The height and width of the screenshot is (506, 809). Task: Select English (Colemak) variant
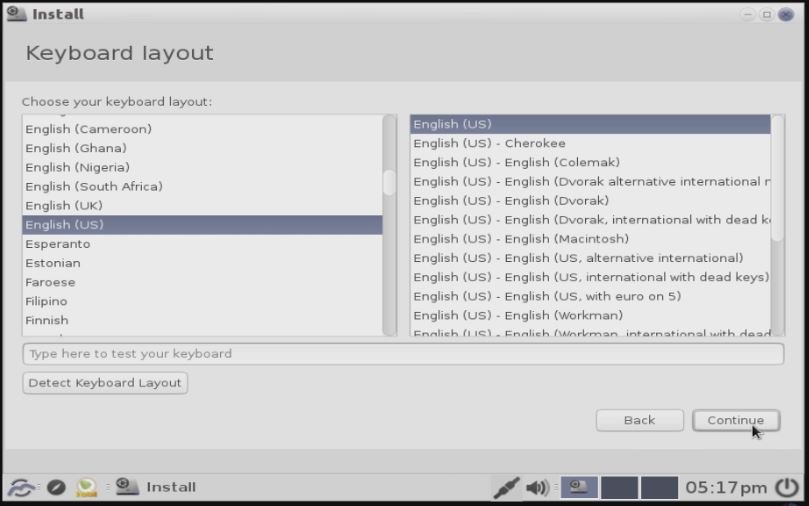point(590,162)
